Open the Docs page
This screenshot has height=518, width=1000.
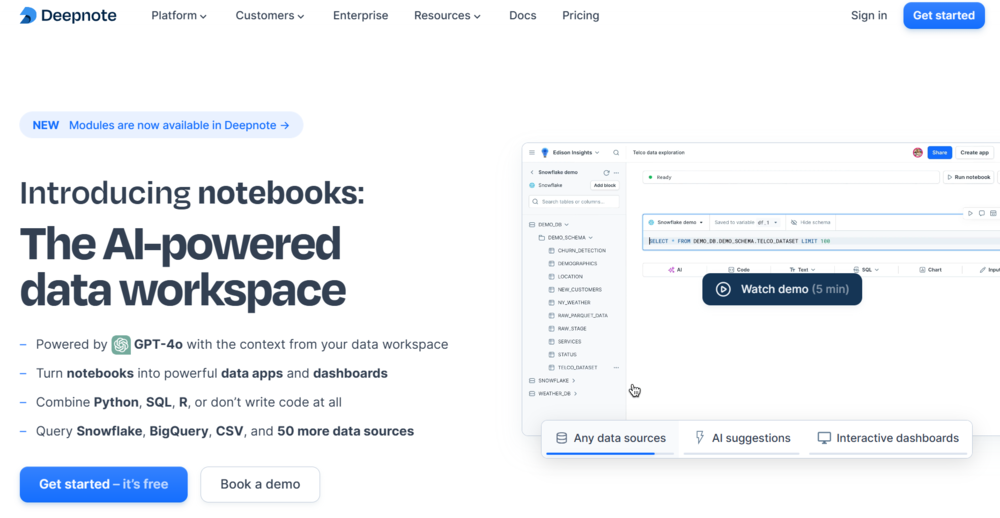[x=522, y=15]
